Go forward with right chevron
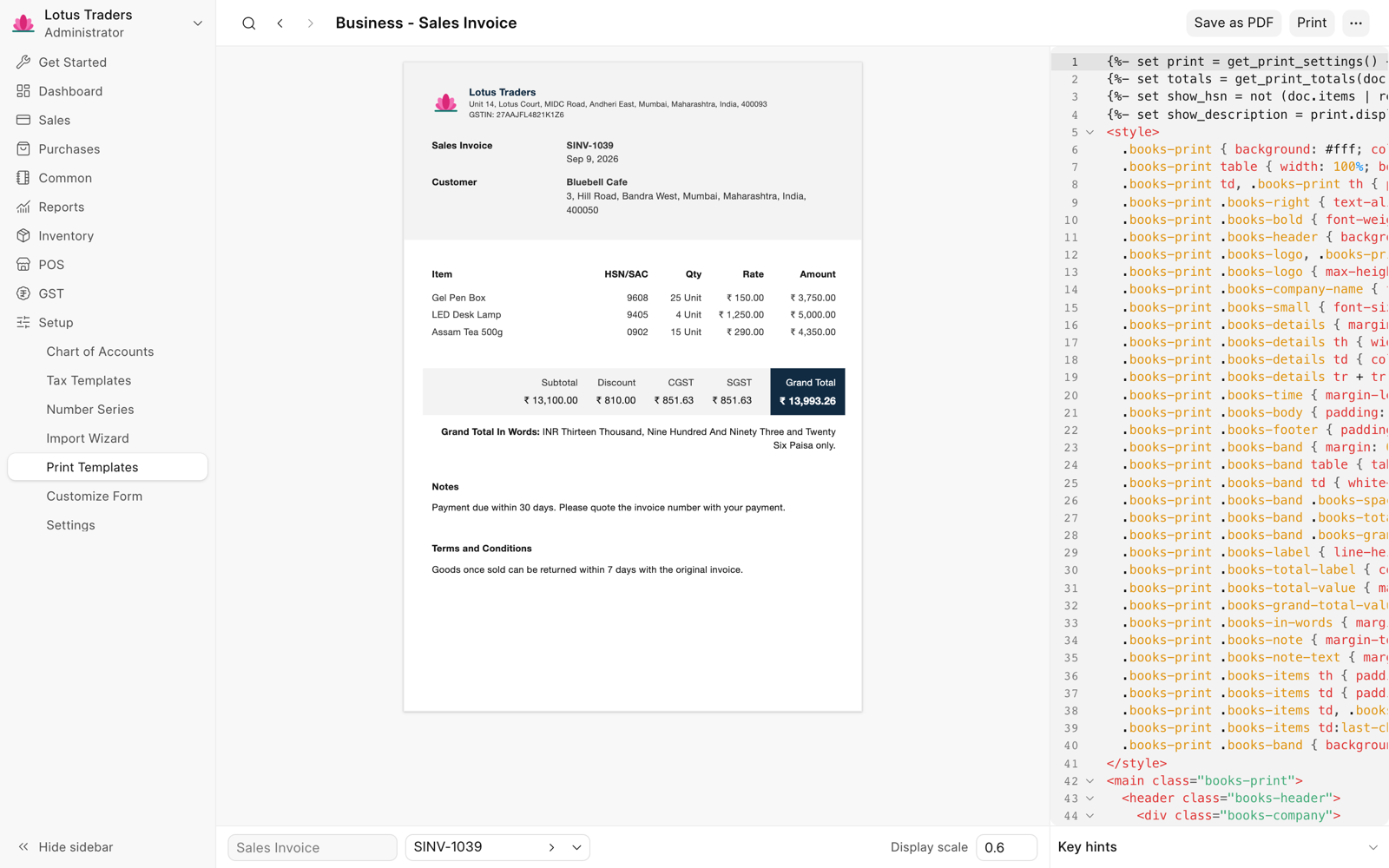 coord(310,23)
